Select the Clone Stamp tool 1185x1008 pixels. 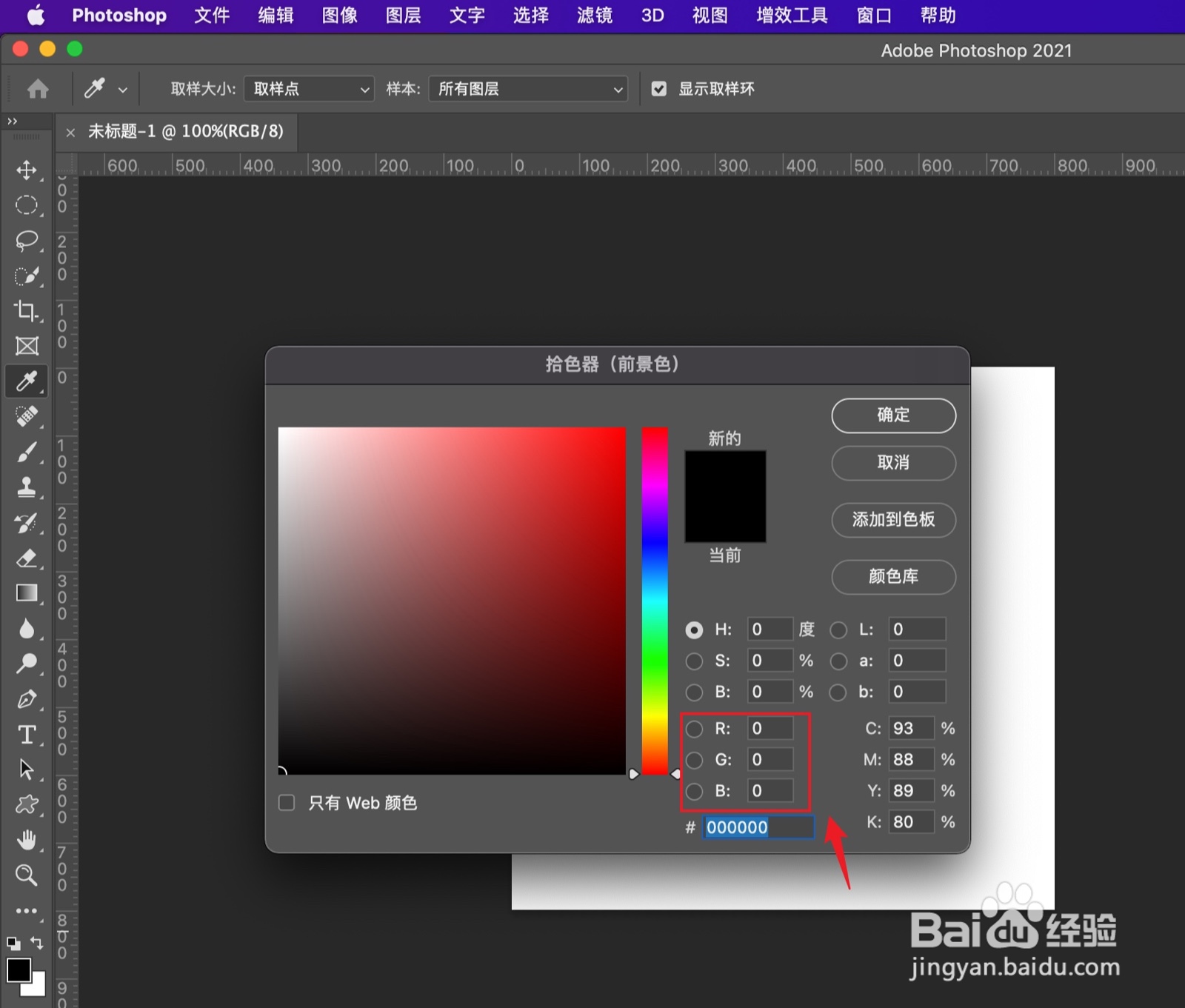coord(27,487)
